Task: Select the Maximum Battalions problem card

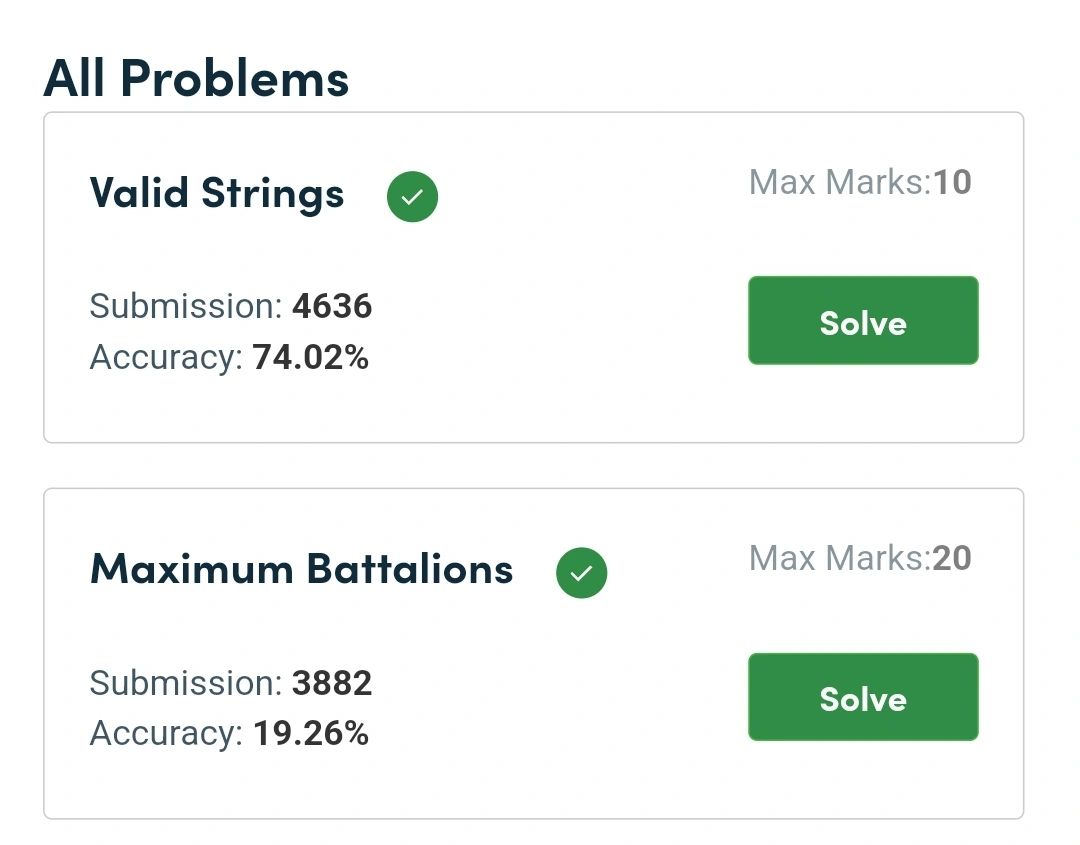Action: click(534, 654)
